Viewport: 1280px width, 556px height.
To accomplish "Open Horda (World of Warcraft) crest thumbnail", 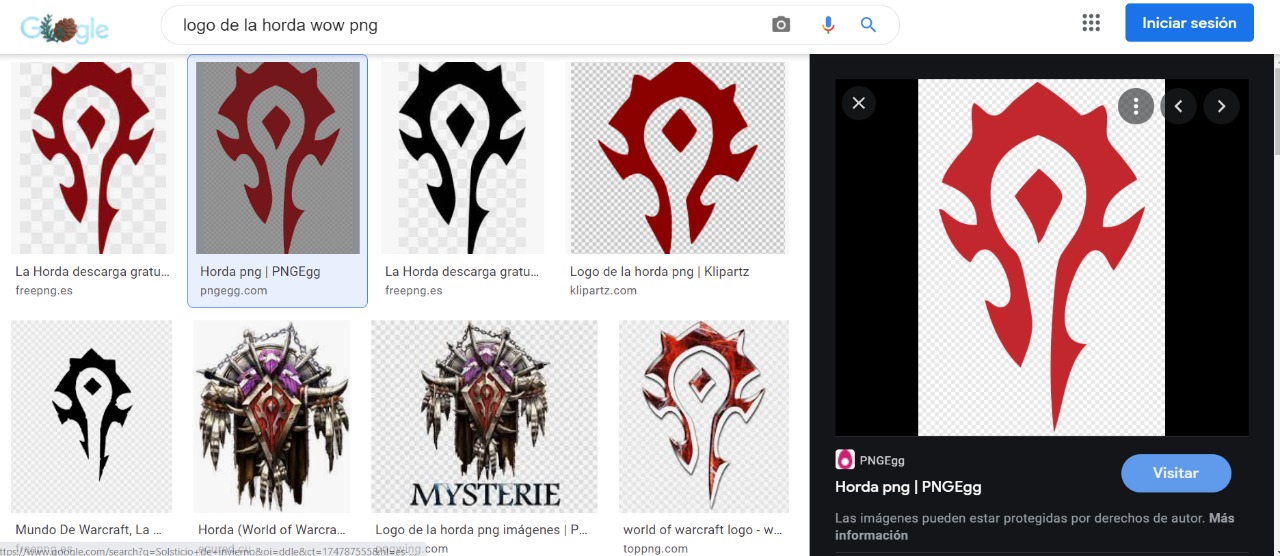I will pos(272,416).
